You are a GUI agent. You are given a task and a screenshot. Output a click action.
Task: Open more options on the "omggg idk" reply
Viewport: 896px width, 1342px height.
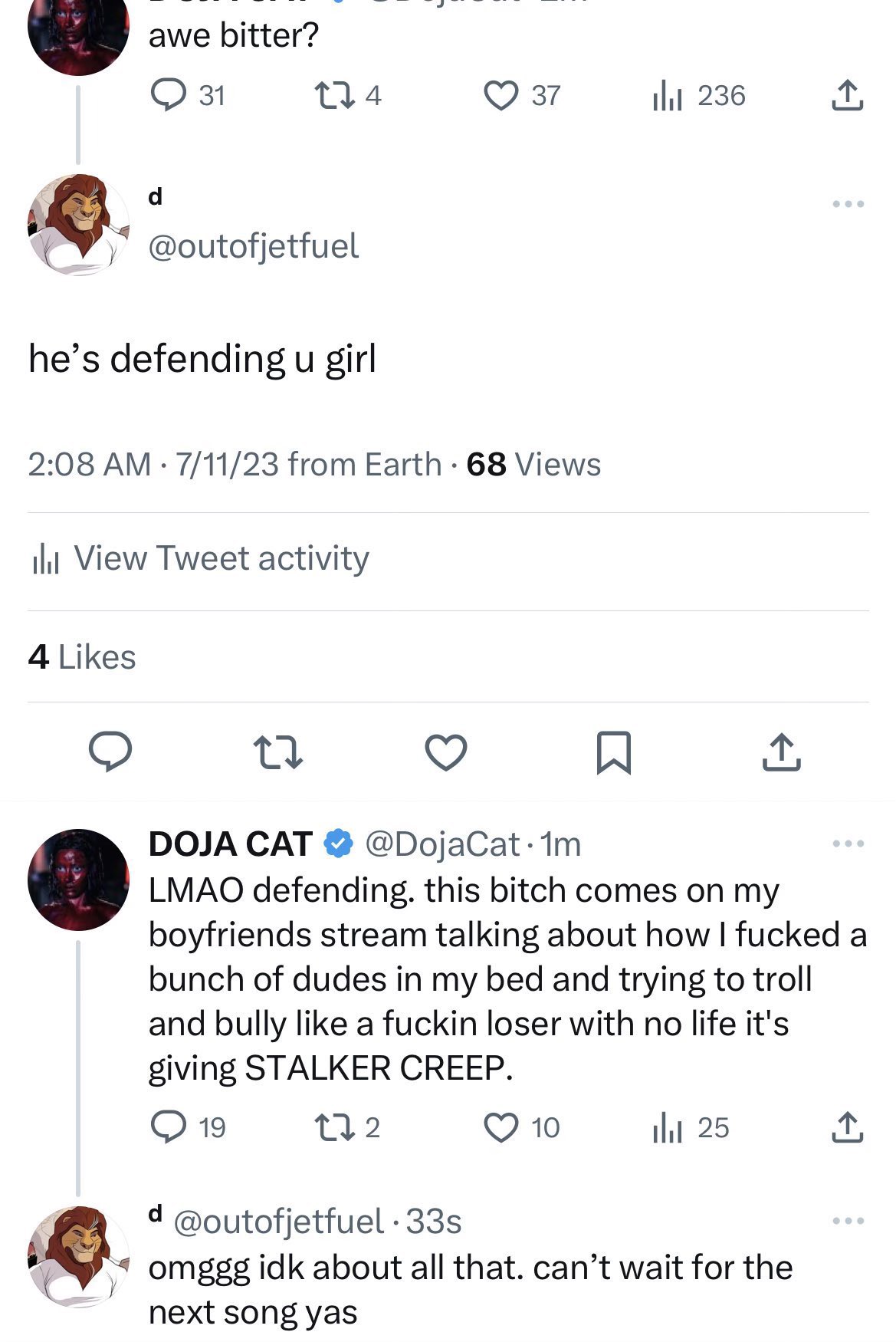848,1221
